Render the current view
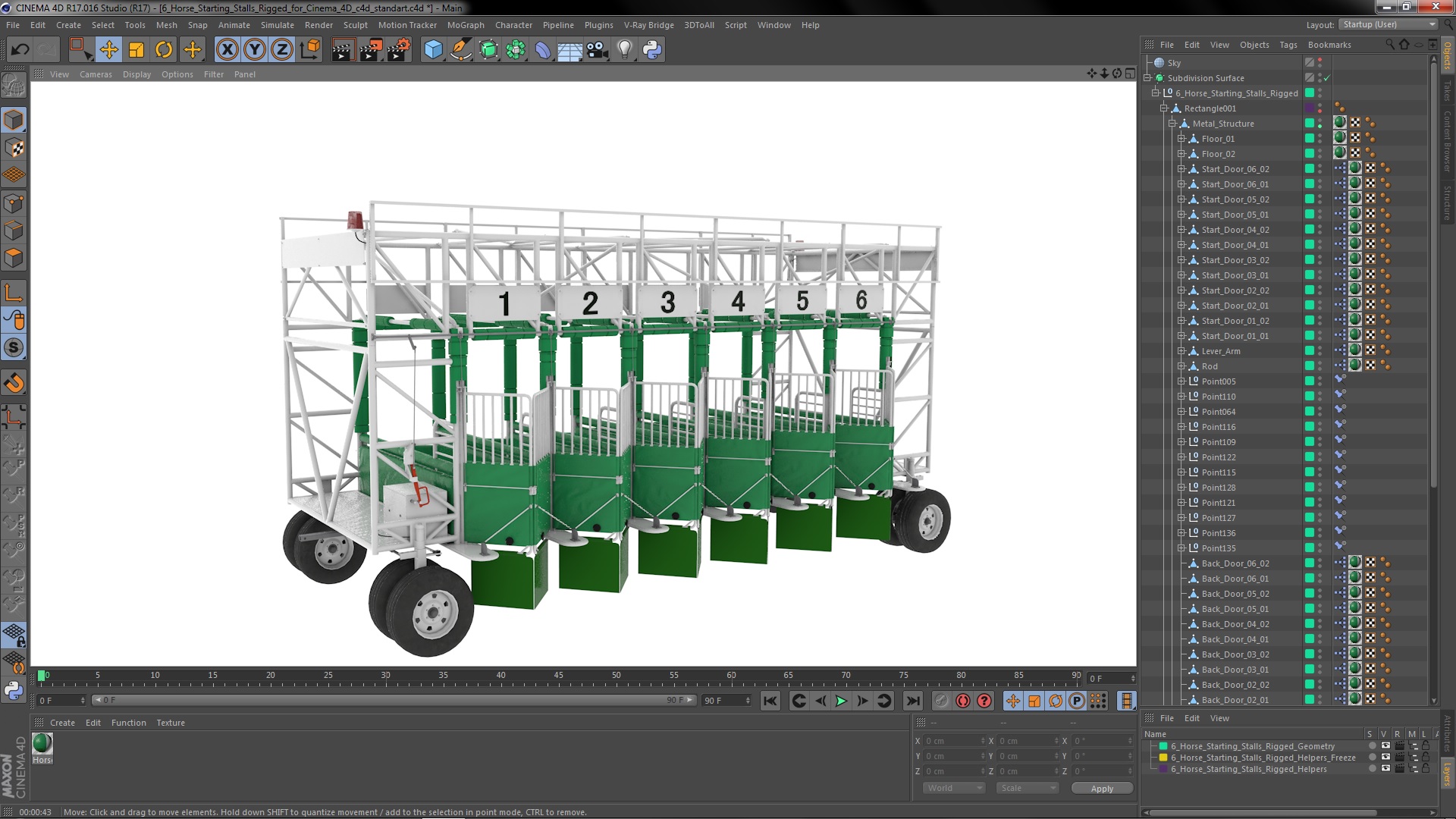1456x819 pixels. click(343, 50)
